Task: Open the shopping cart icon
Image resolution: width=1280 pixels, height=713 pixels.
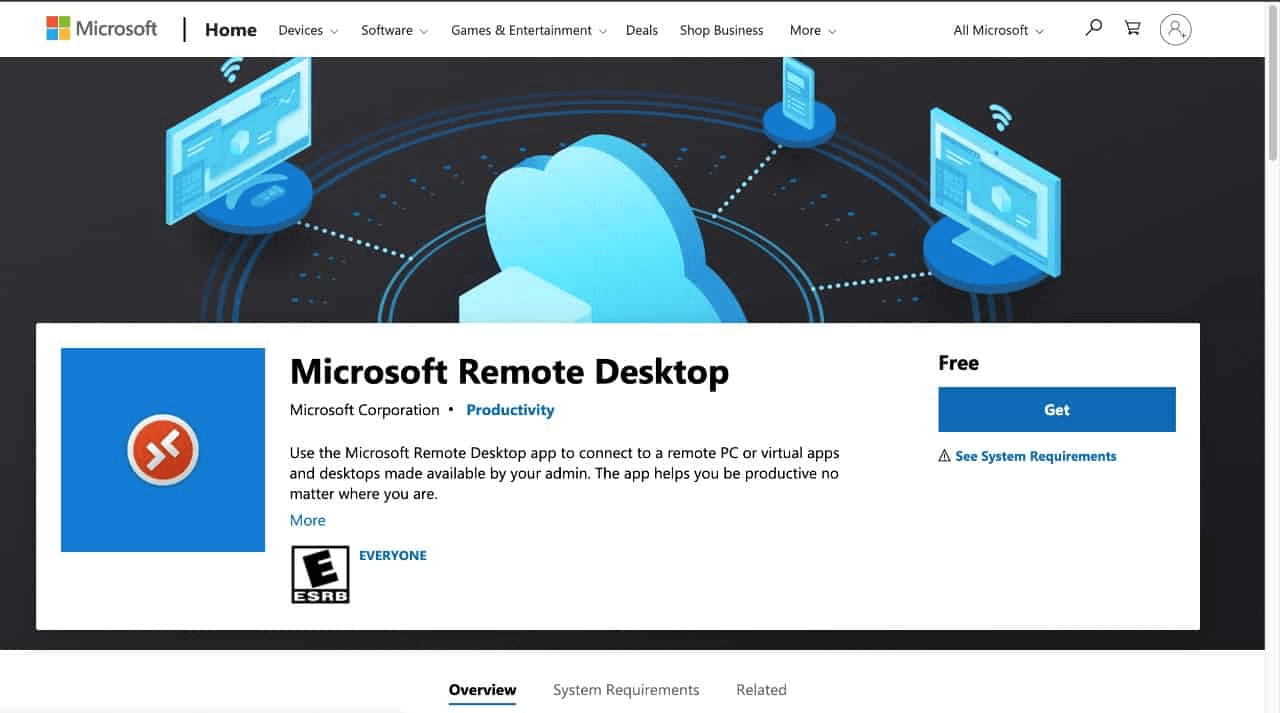Action: pos(1132,29)
